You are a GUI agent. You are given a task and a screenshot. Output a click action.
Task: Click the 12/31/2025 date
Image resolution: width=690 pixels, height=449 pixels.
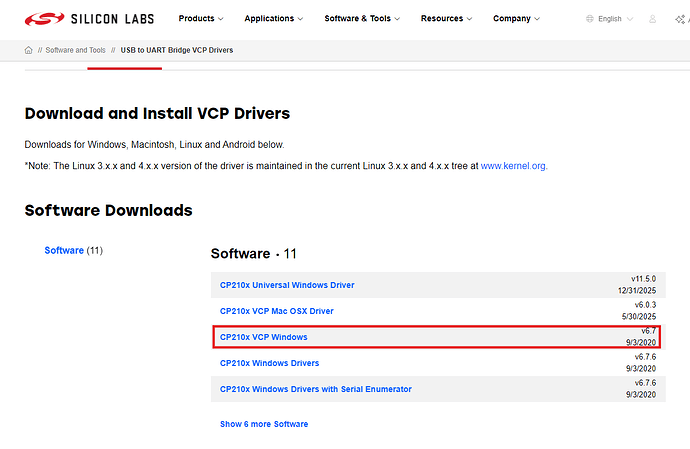[x=637, y=291]
